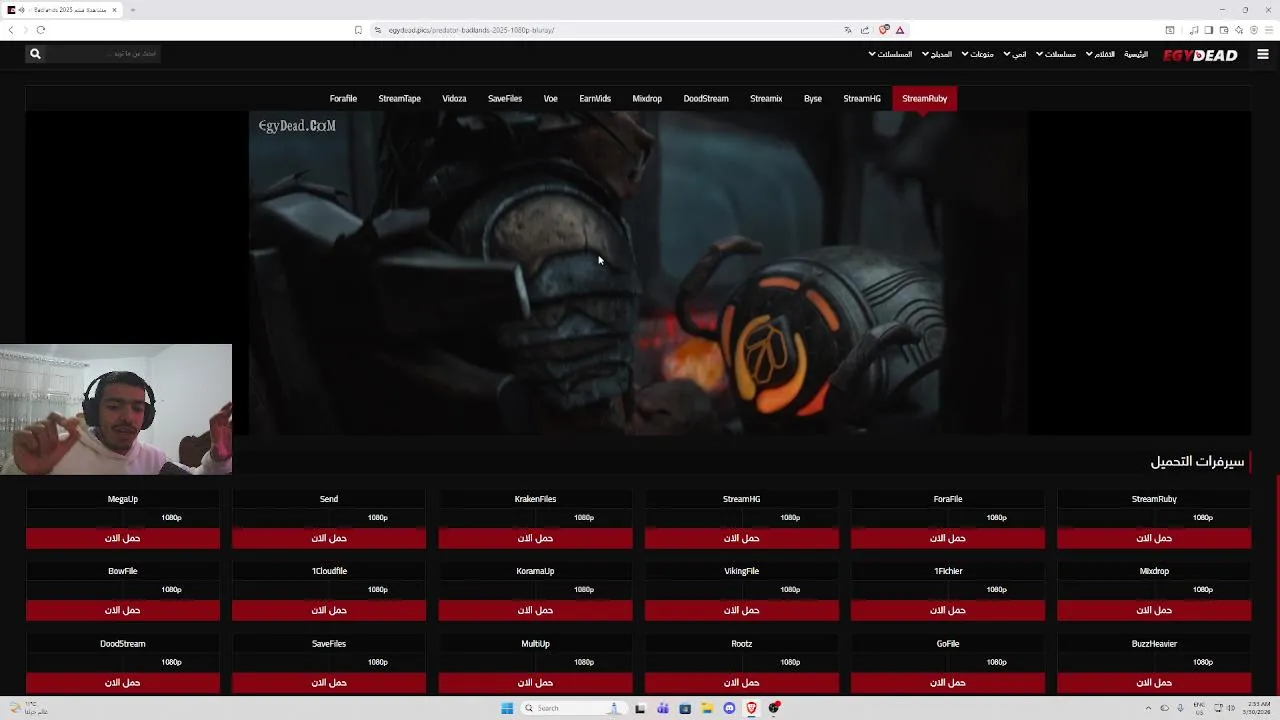Open the Brave wallet icon
The height and width of the screenshot is (720, 1280).
coord(1223,30)
